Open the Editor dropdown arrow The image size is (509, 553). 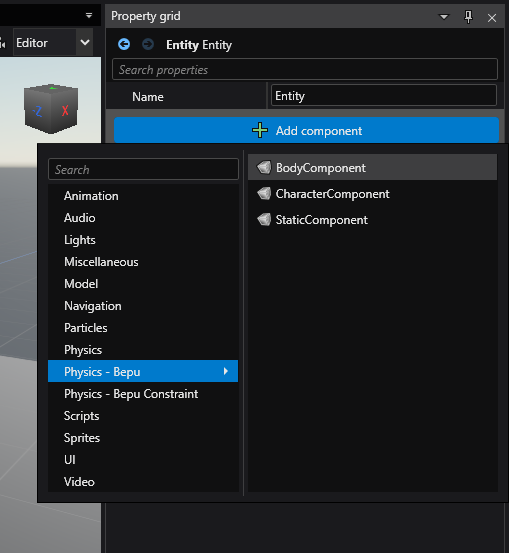click(x=85, y=43)
